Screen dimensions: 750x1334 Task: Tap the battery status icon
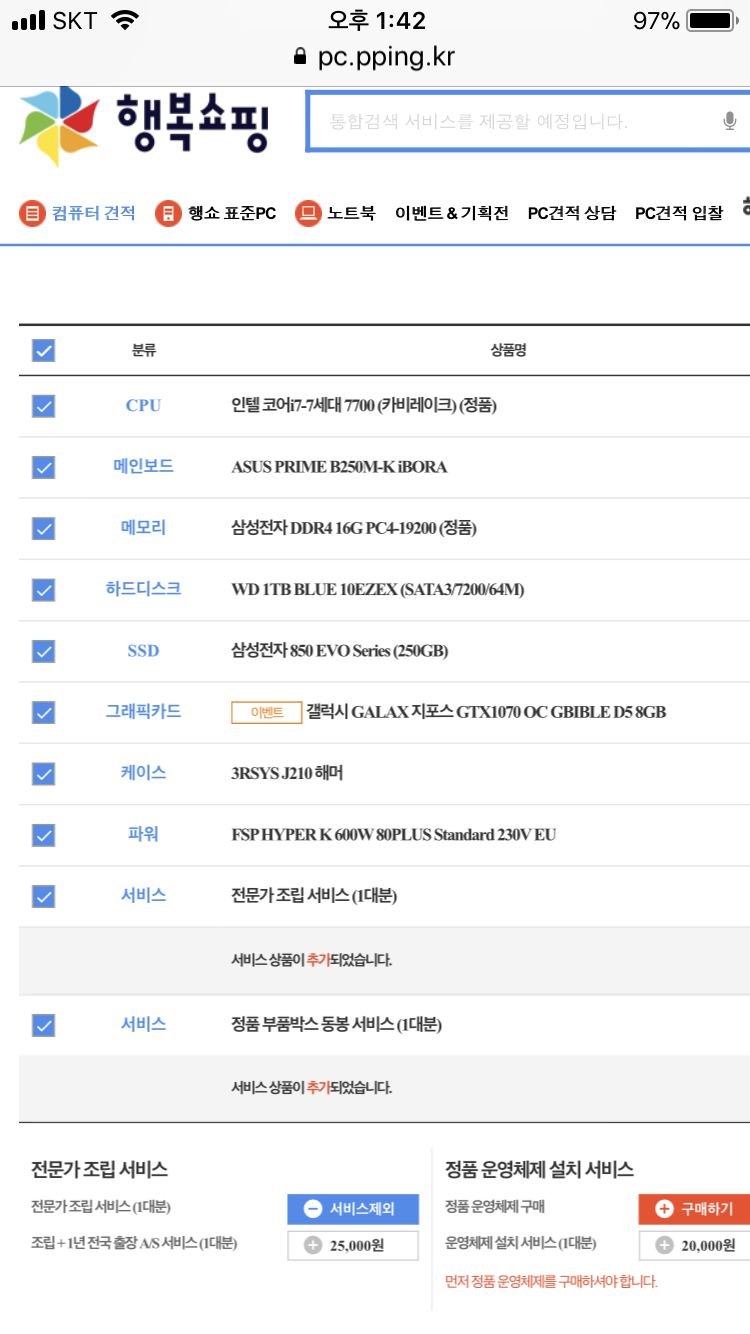pyautogui.click(x=712, y=20)
